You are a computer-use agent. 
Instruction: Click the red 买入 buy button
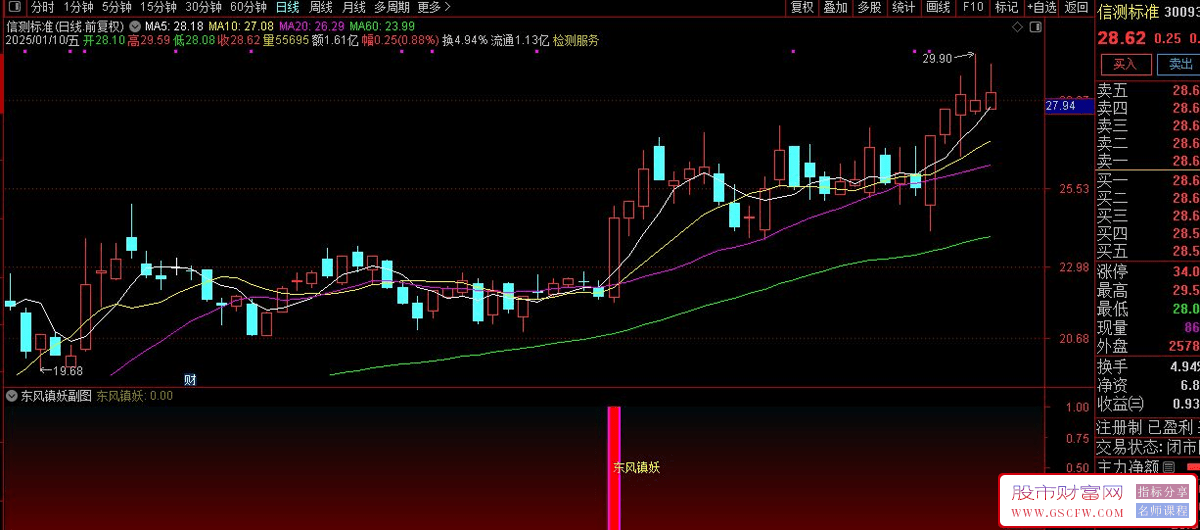click(1125, 64)
